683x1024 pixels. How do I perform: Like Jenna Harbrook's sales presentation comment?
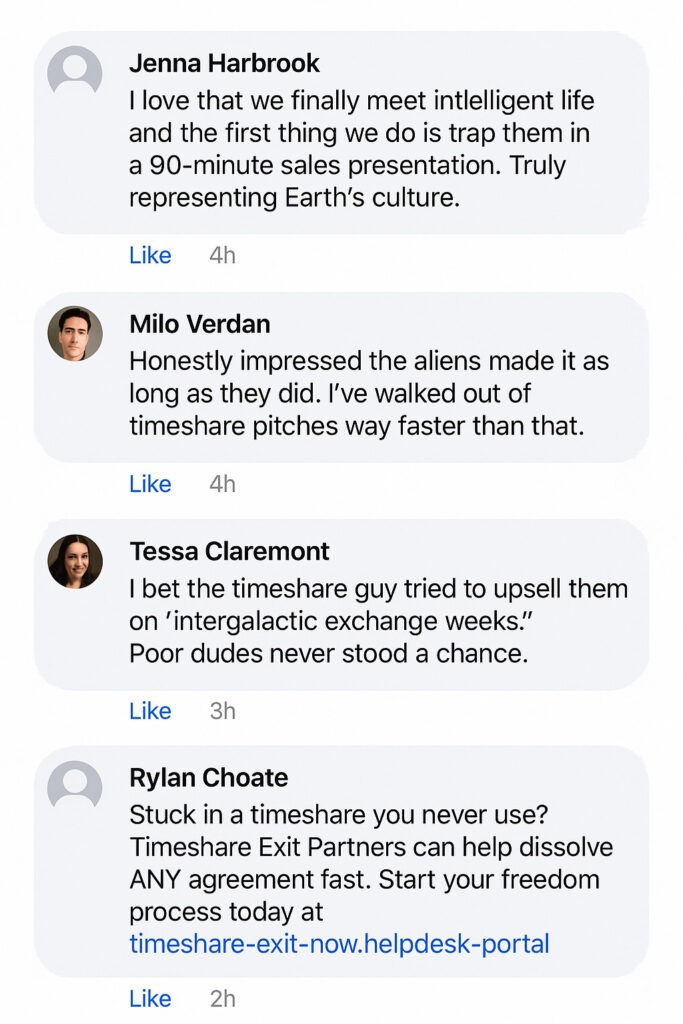[x=150, y=255]
